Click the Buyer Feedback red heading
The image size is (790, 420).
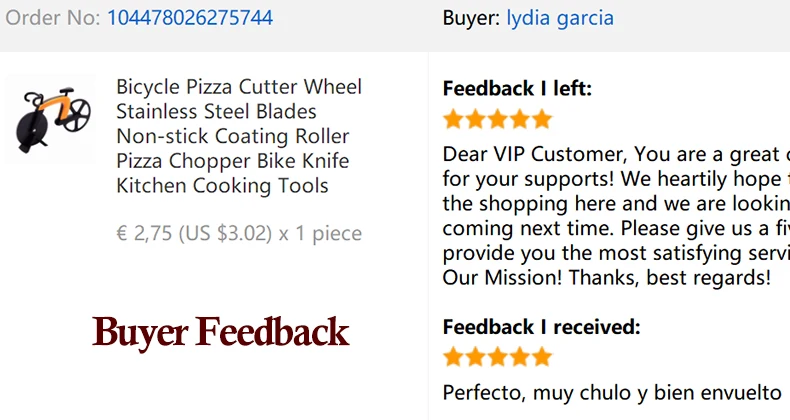click(221, 332)
